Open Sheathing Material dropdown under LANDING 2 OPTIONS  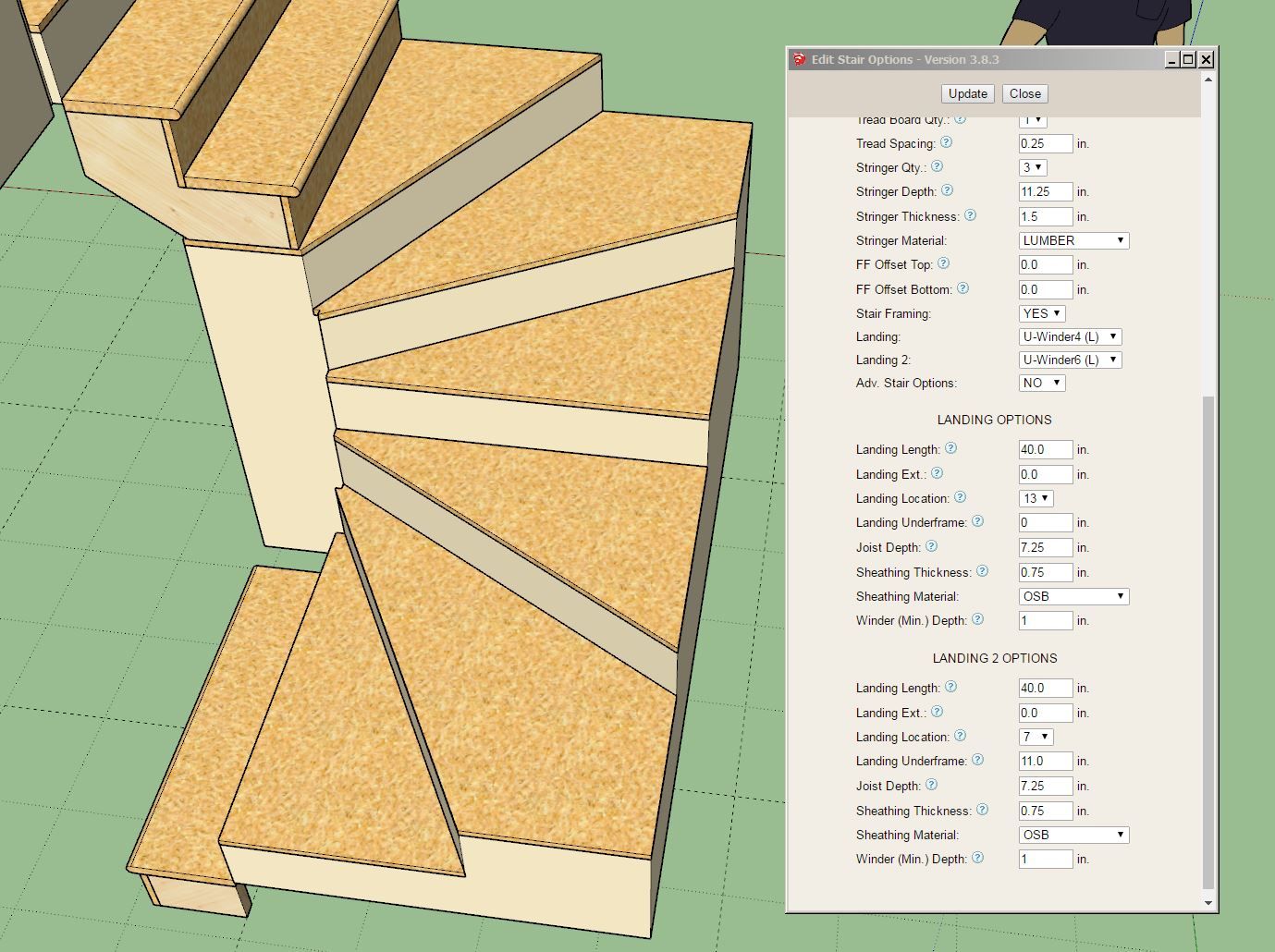pyautogui.click(x=1073, y=835)
